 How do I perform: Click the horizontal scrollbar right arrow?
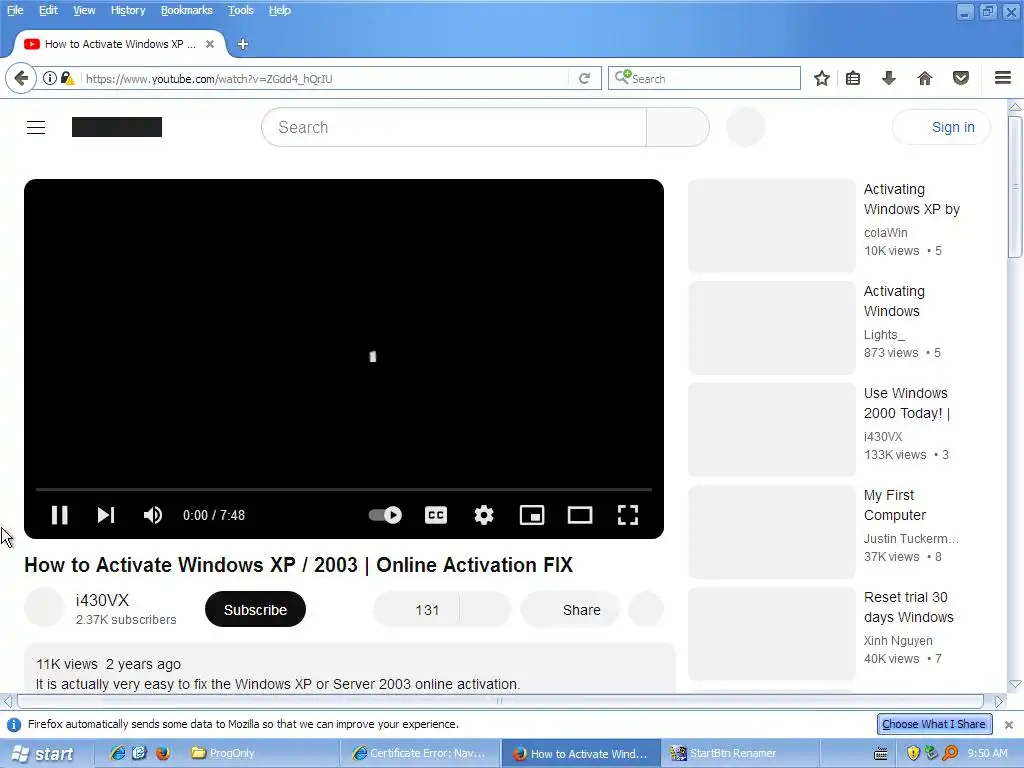[999, 701]
